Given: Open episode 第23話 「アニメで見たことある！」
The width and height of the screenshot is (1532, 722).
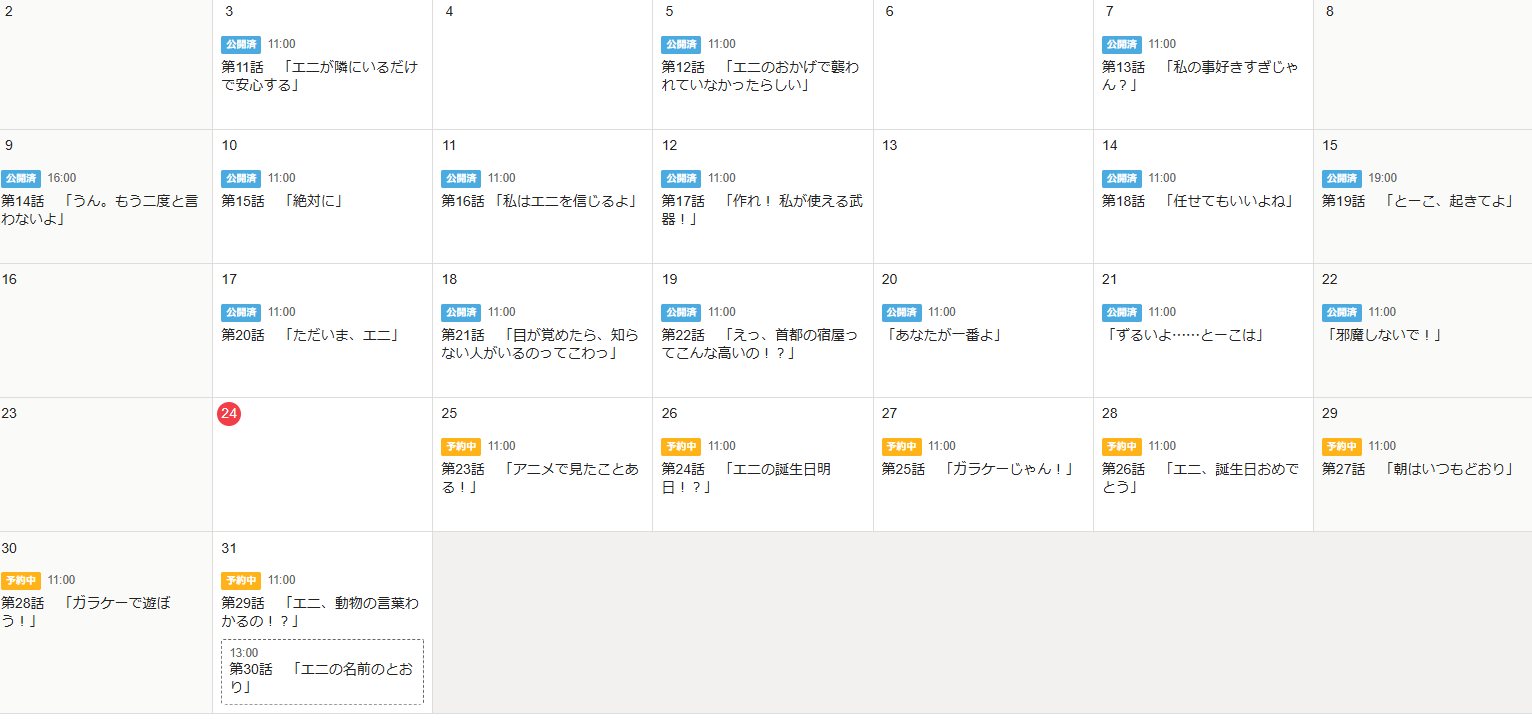Looking at the screenshot, I should 540,478.
